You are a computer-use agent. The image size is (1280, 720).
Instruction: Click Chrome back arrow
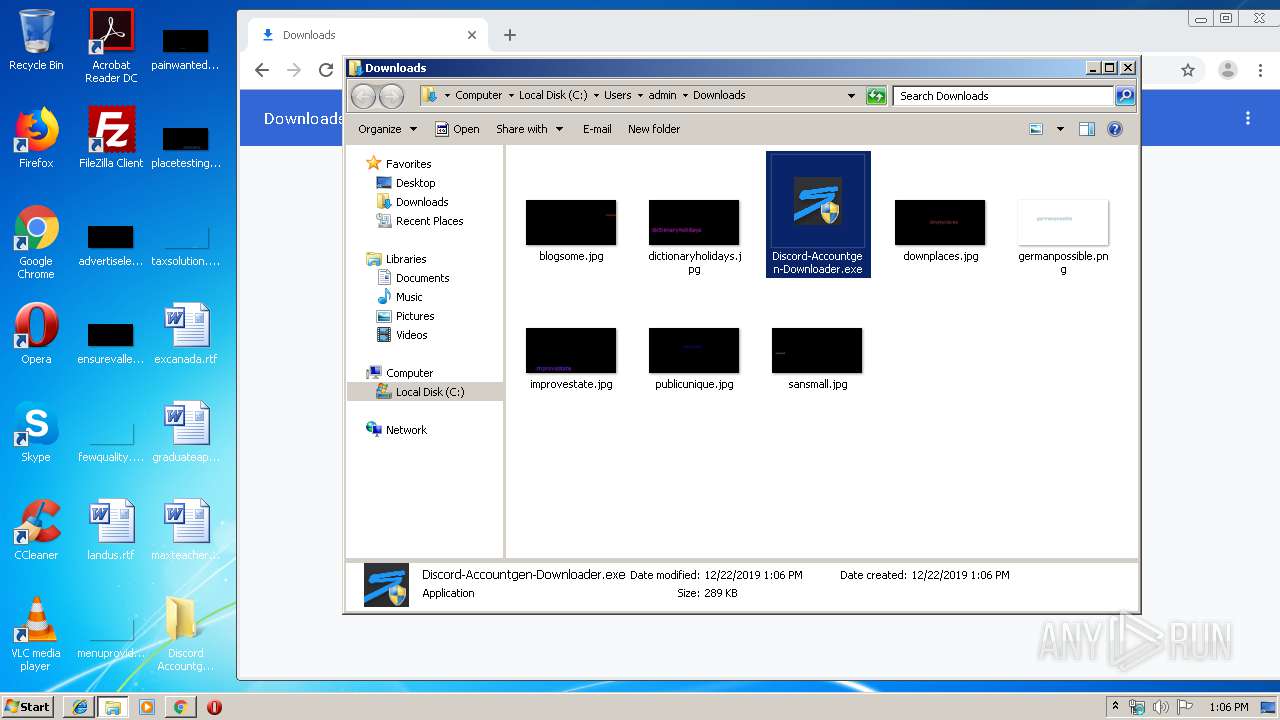pyautogui.click(x=262, y=70)
